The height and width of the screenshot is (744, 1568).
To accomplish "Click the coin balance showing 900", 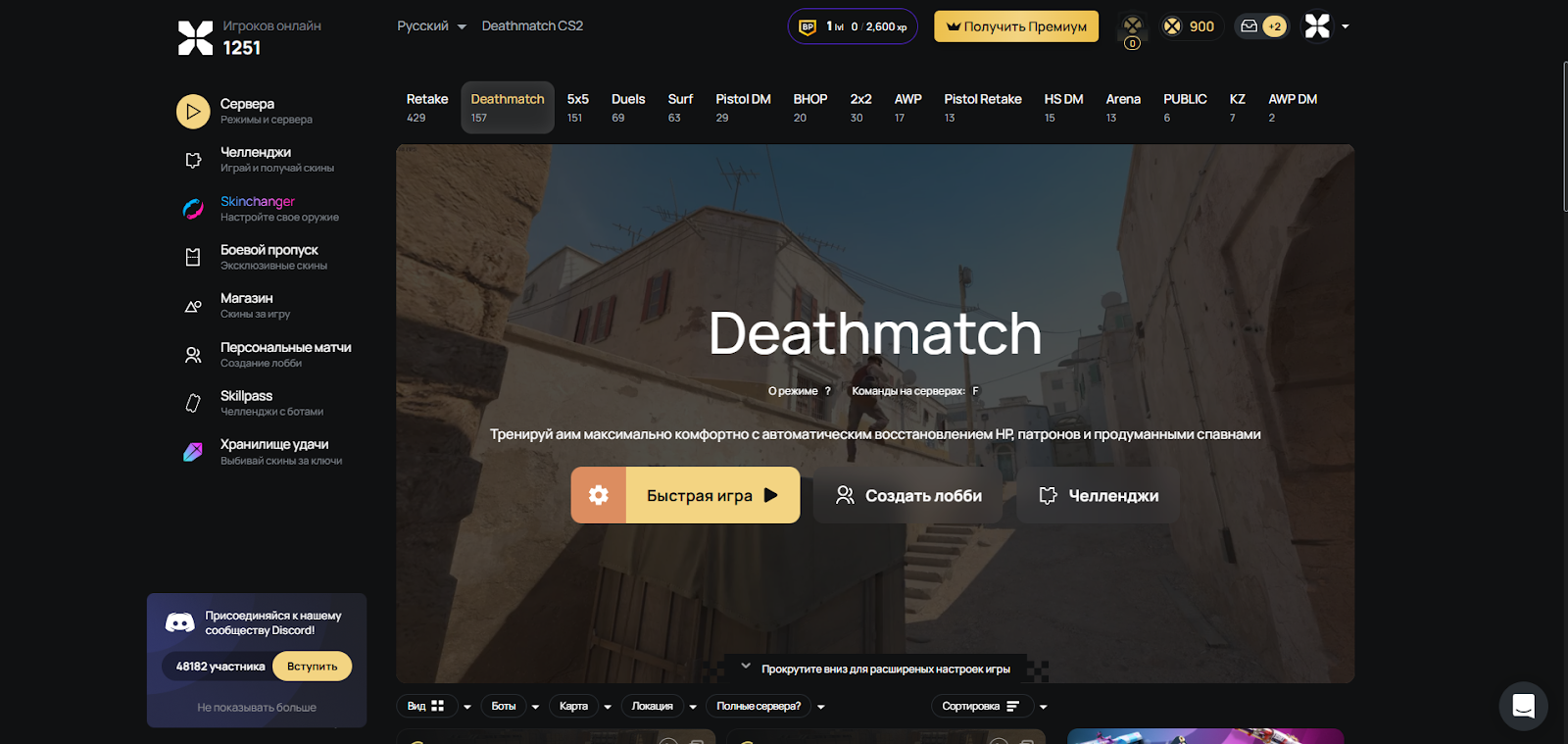I will [1190, 26].
